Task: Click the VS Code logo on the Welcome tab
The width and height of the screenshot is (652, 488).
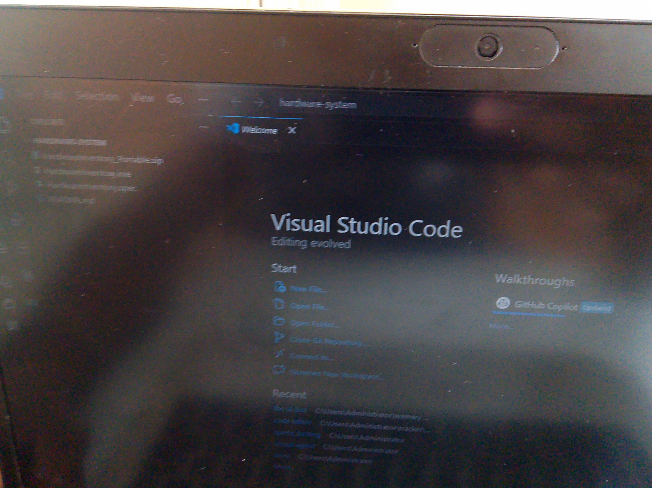Action: [x=232, y=128]
